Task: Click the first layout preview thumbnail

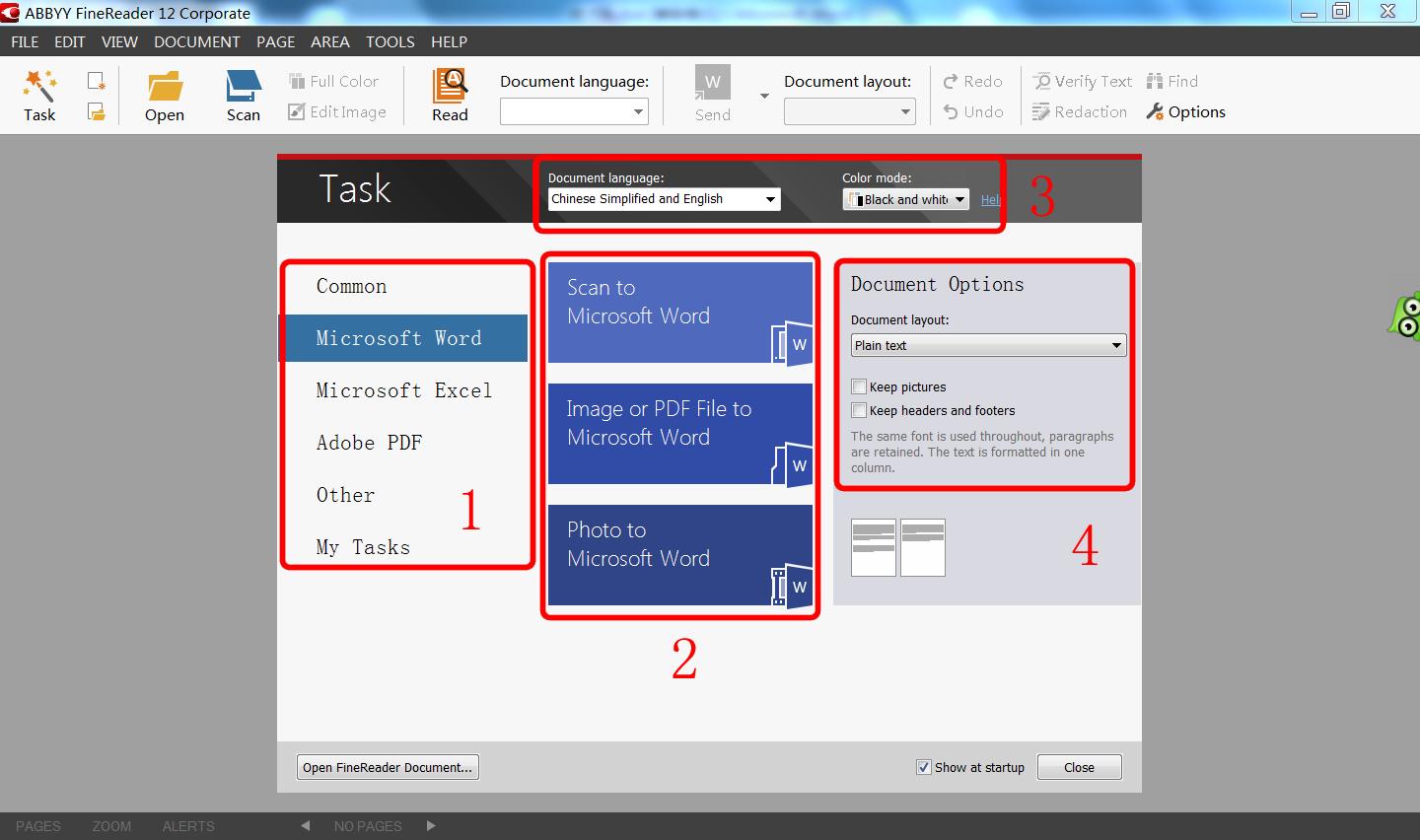Action: pos(874,547)
